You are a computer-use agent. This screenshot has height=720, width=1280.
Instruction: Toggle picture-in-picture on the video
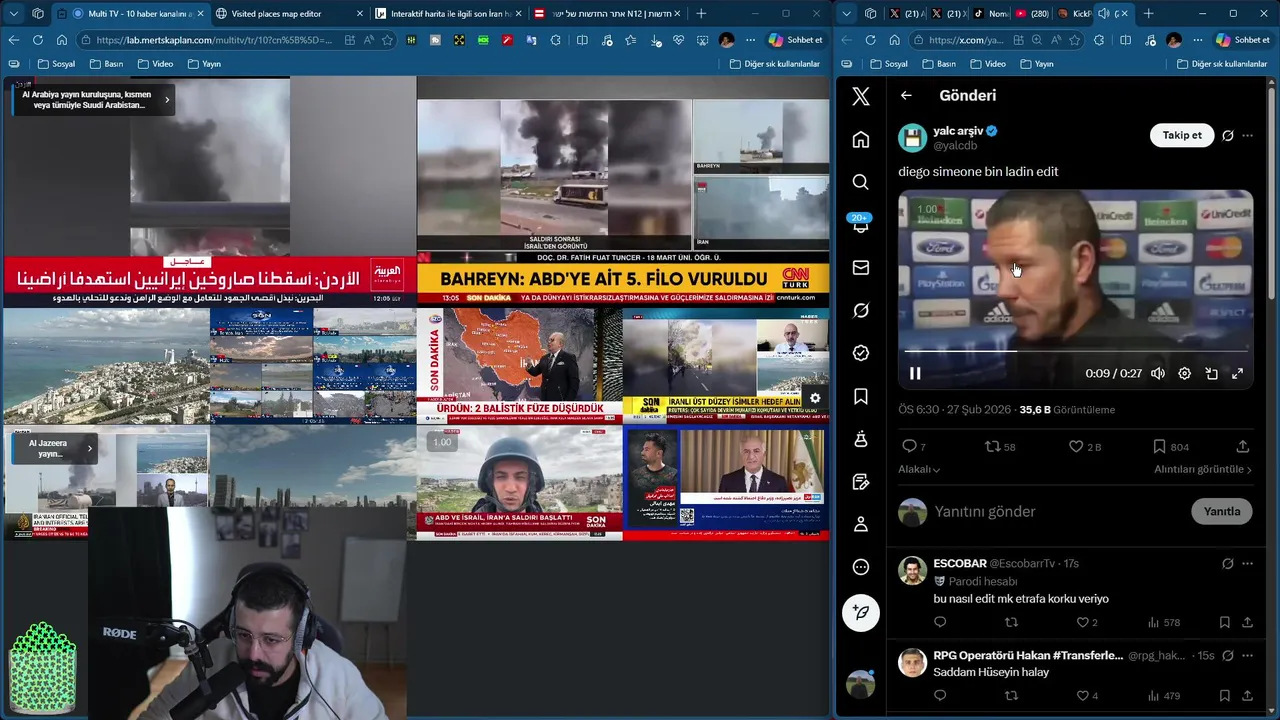click(1211, 374)
